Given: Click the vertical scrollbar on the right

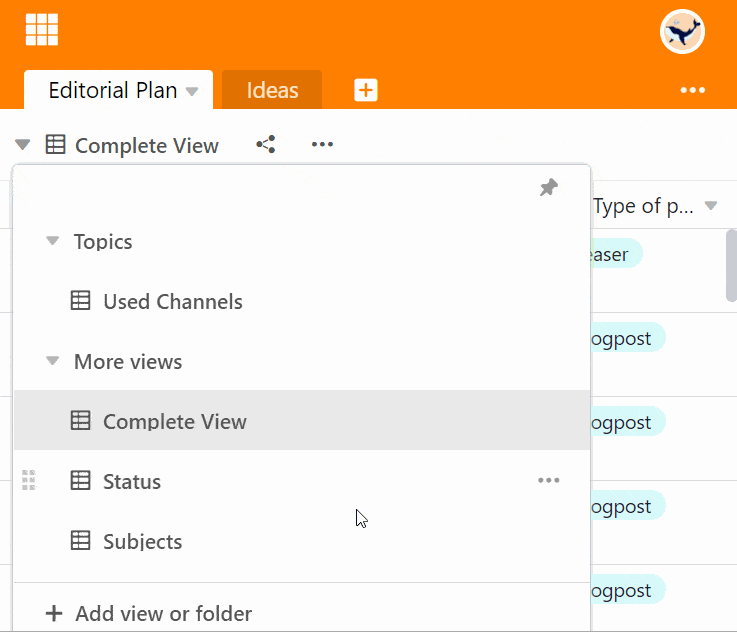Looking at the screenshot, I should coord(731,264).
